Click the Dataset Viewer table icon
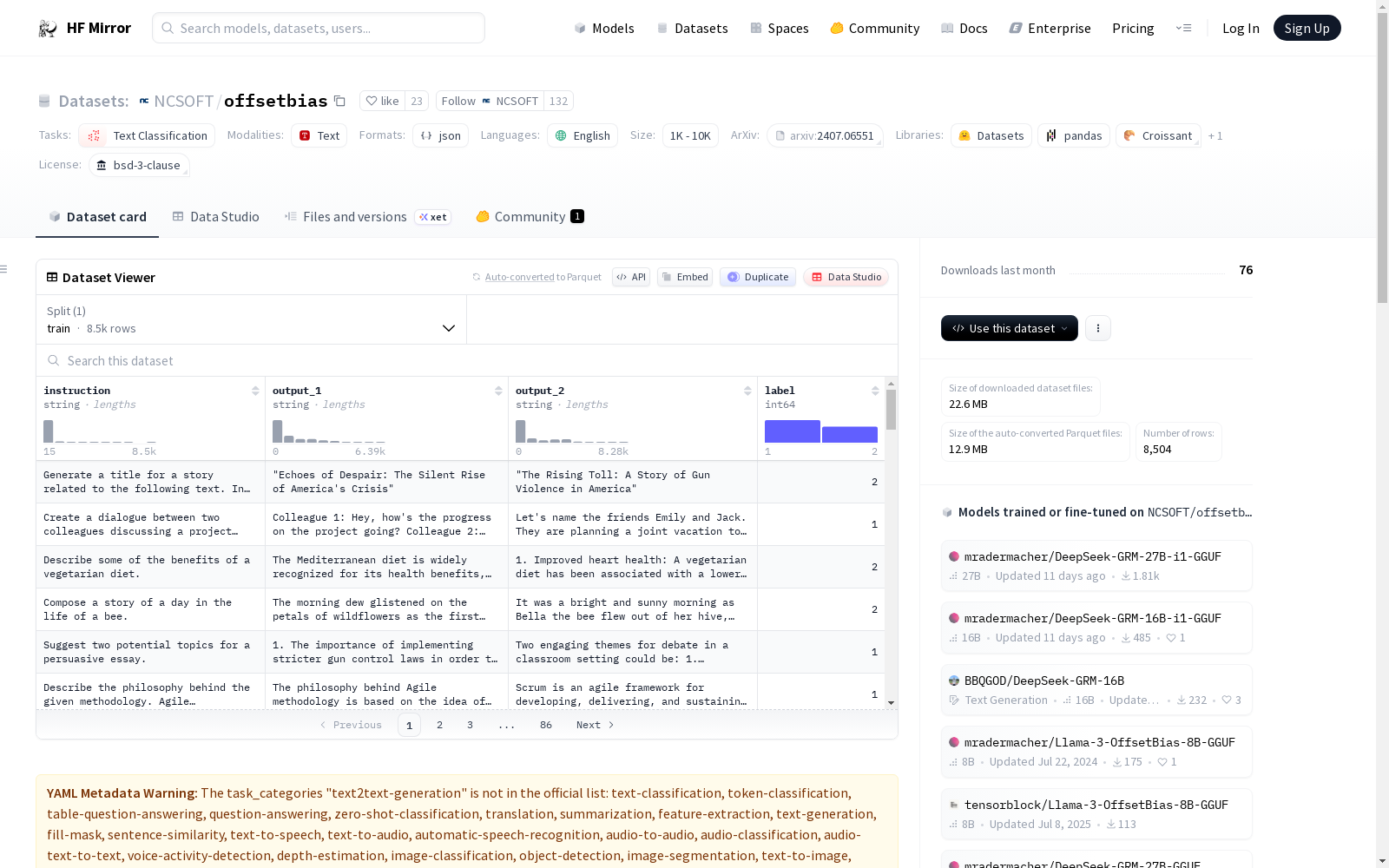This screenshot has width=1389, height=868. (52, 277)
